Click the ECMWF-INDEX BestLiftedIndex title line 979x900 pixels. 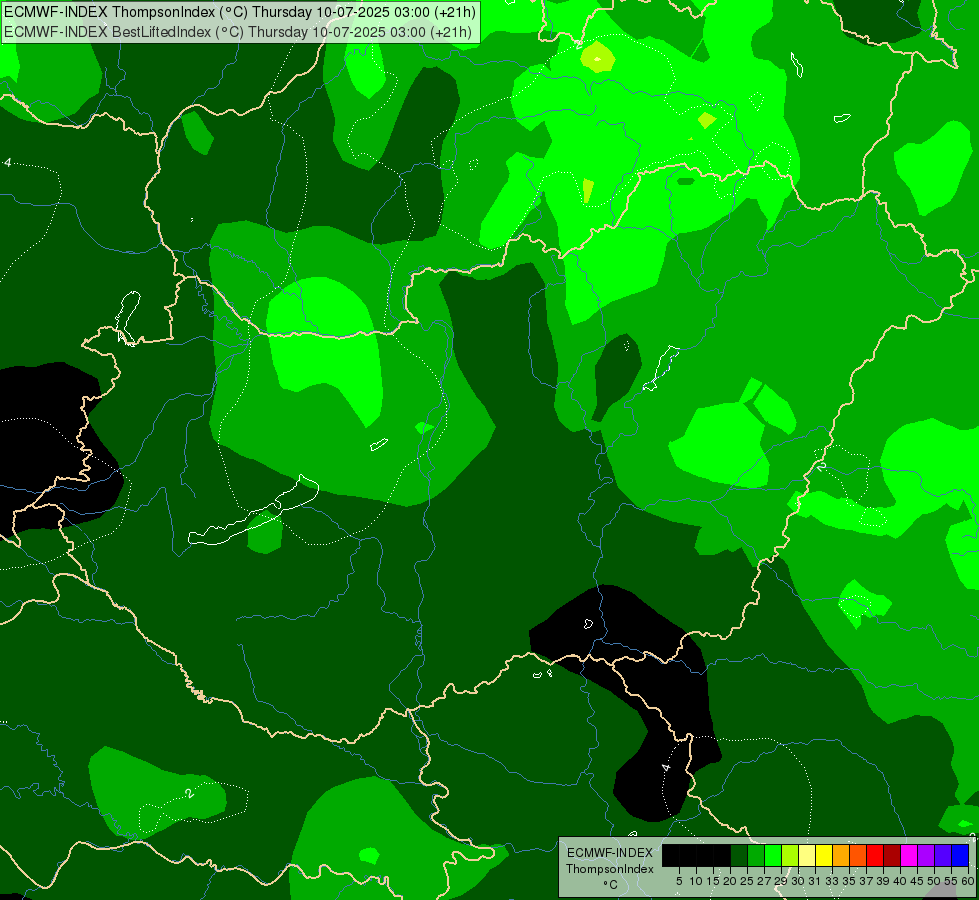(x=238, y=31)
